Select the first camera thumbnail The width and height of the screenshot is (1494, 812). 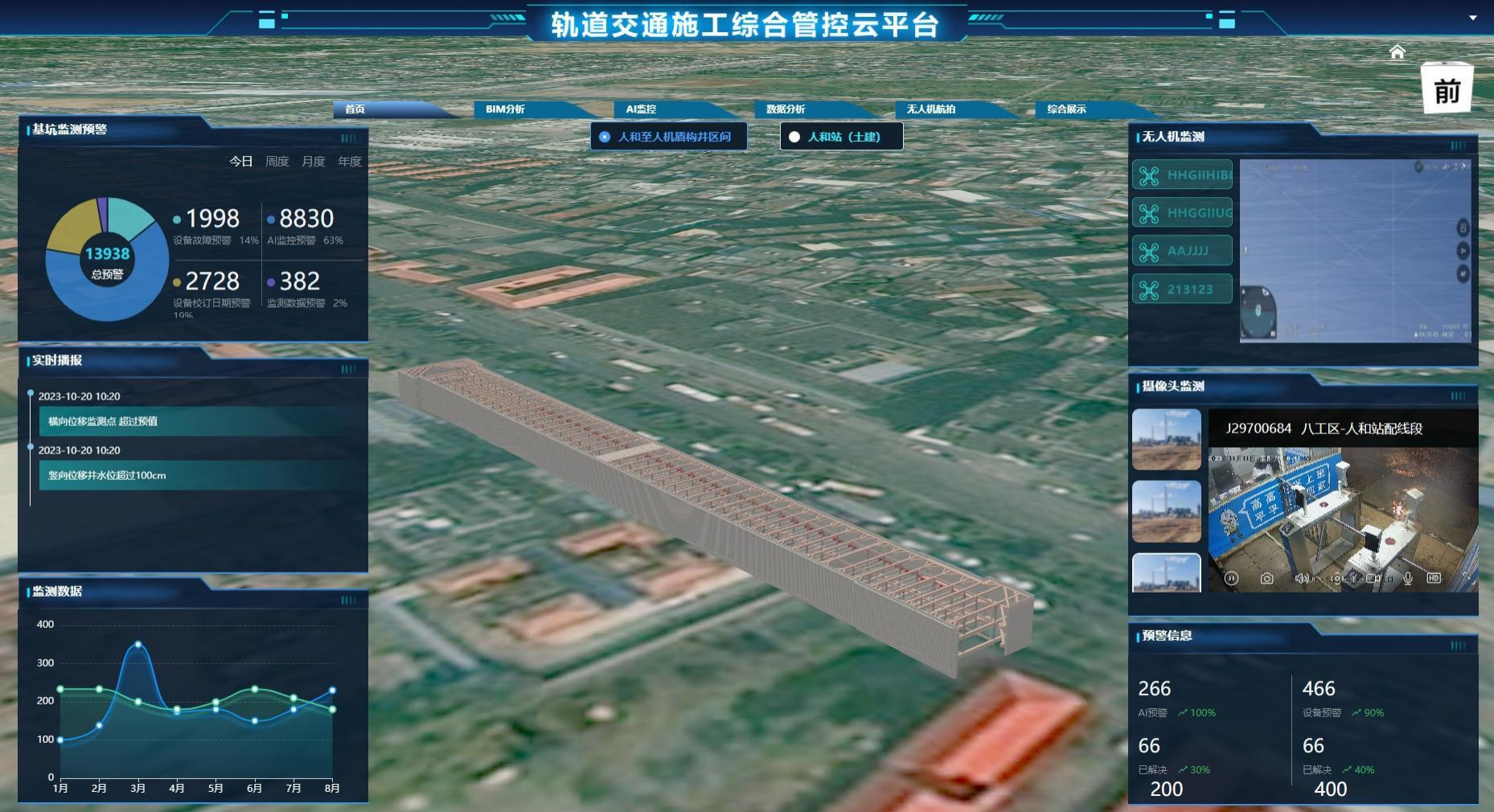tap(1166, 439)
